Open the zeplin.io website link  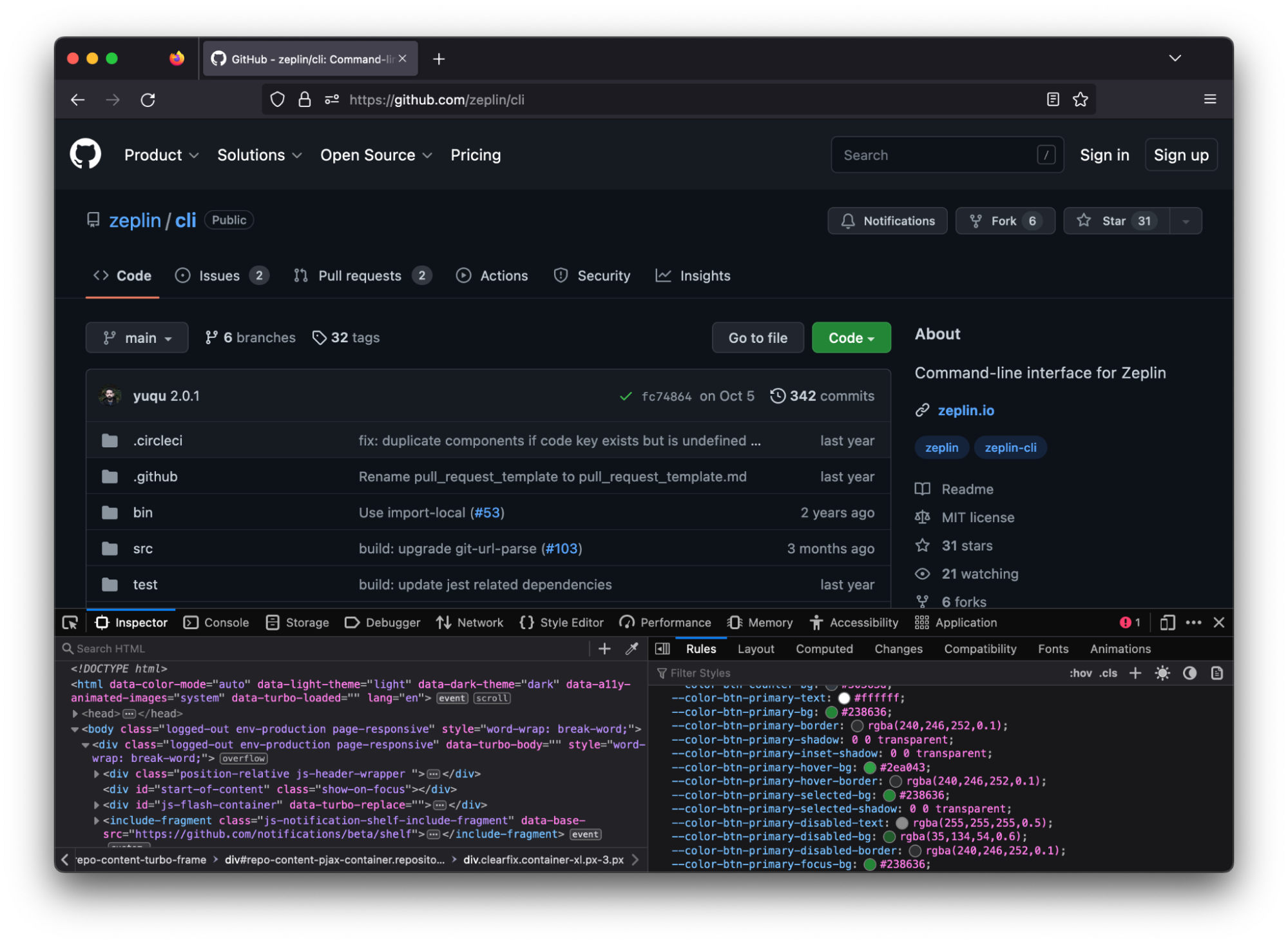(x=965, y=411)
